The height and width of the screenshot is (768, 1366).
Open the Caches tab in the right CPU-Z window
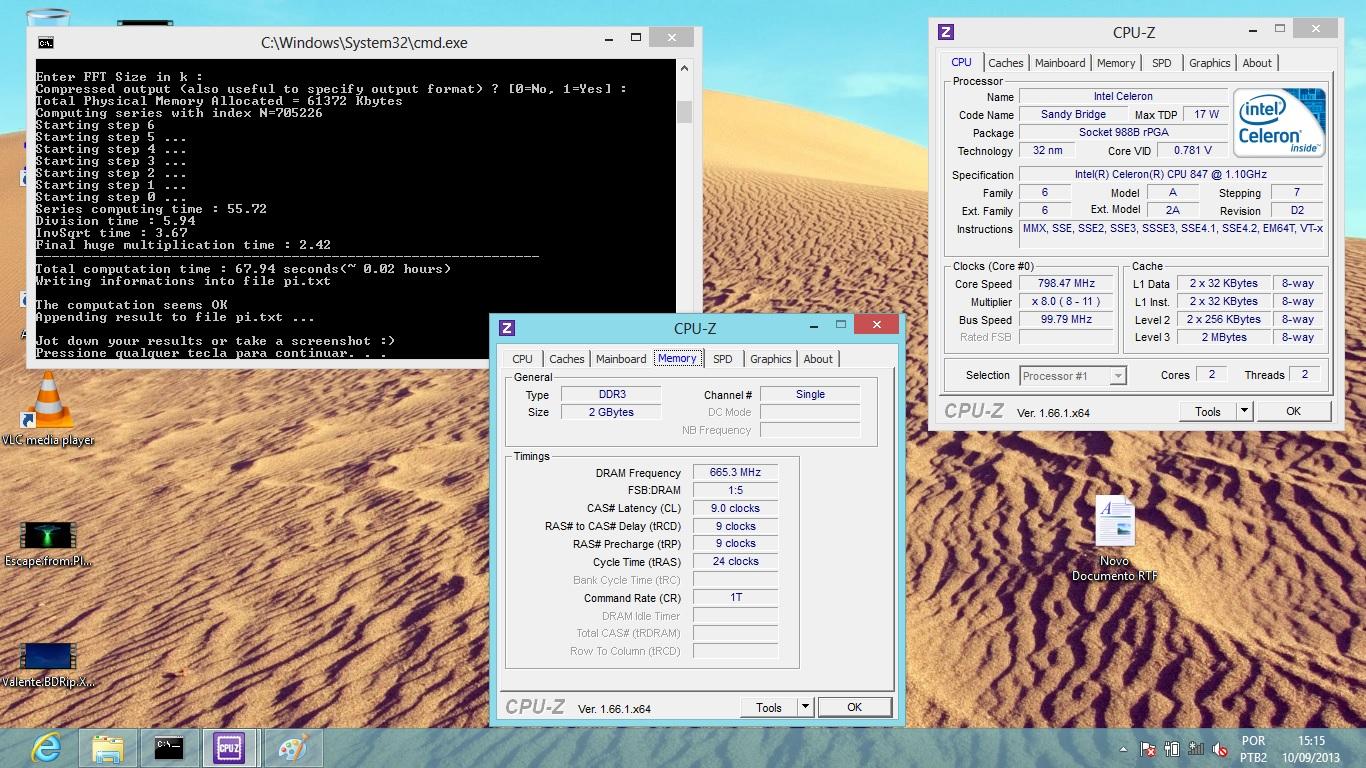1006,63
